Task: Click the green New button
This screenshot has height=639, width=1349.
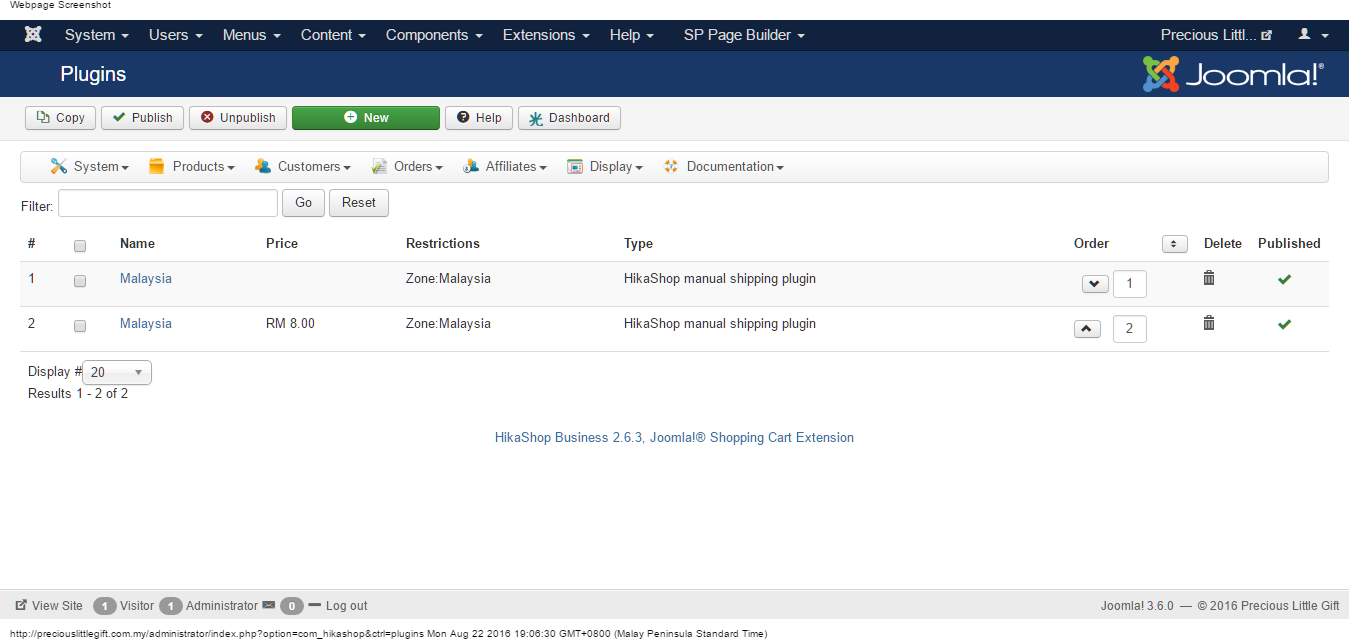Action: click(366, 118)
